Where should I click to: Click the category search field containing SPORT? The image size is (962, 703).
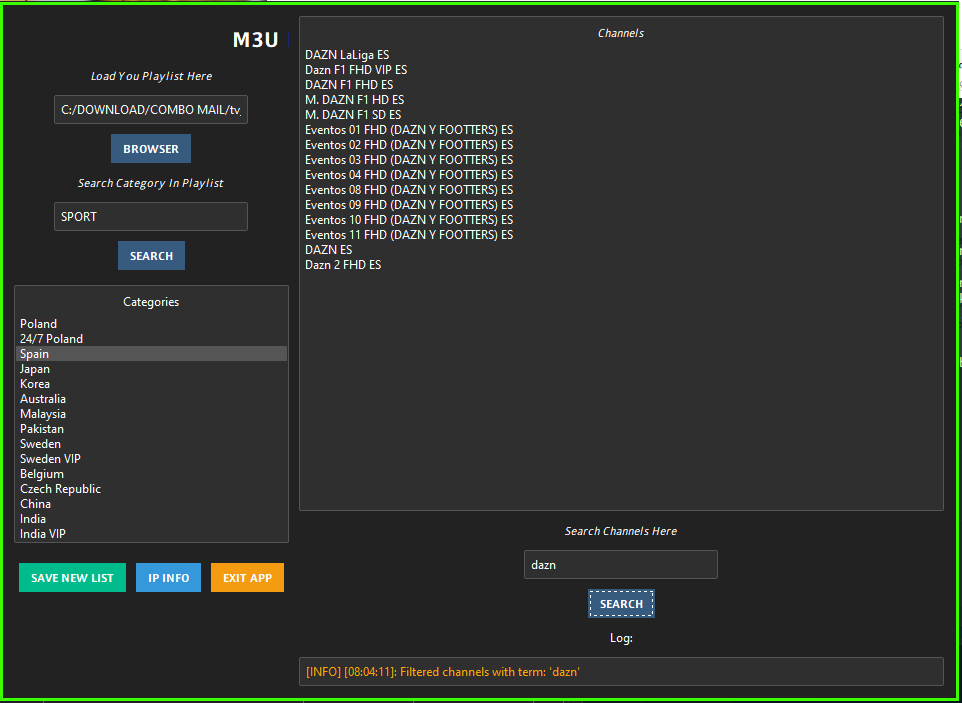click(151, 217)
